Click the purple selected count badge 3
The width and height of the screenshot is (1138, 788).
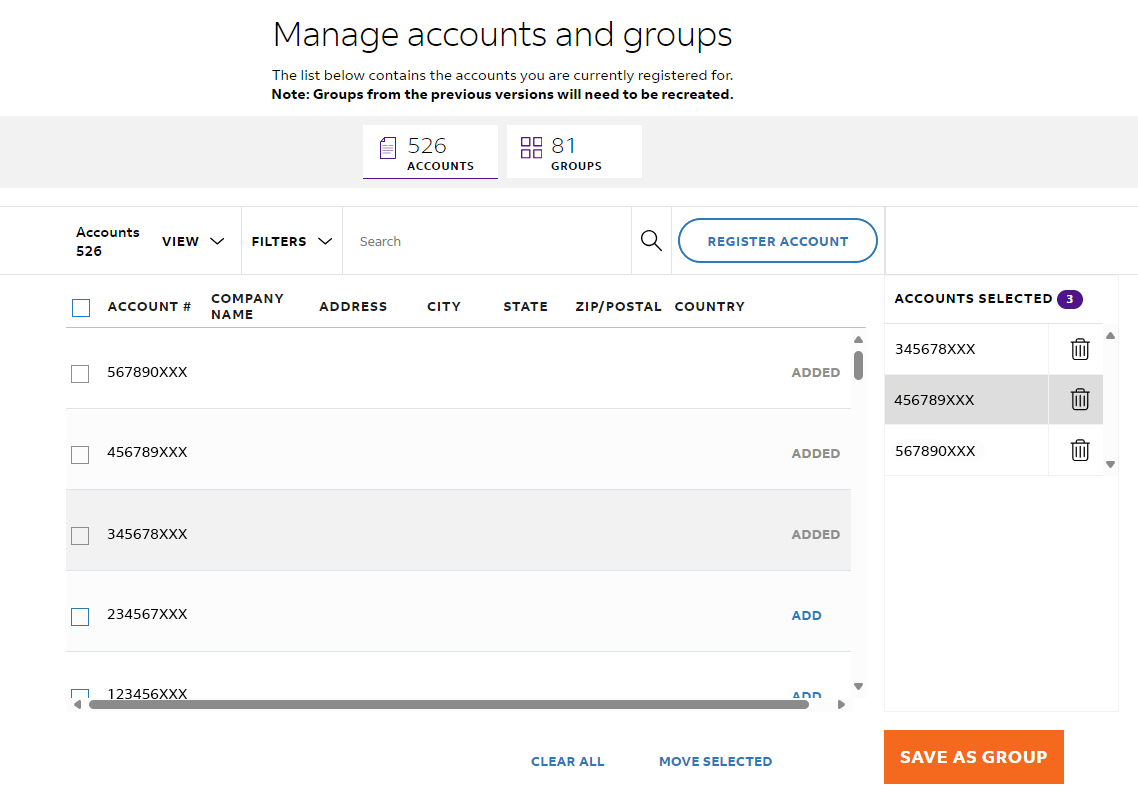tap(1070, 299)
